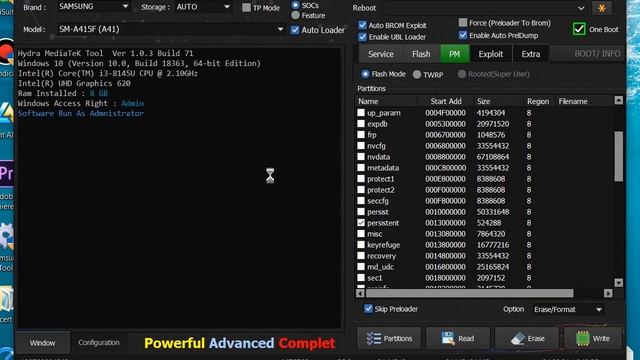Viewport: 640px width, 360px height.
Task: Switch to the Flash tab
Action: point(421,54)
